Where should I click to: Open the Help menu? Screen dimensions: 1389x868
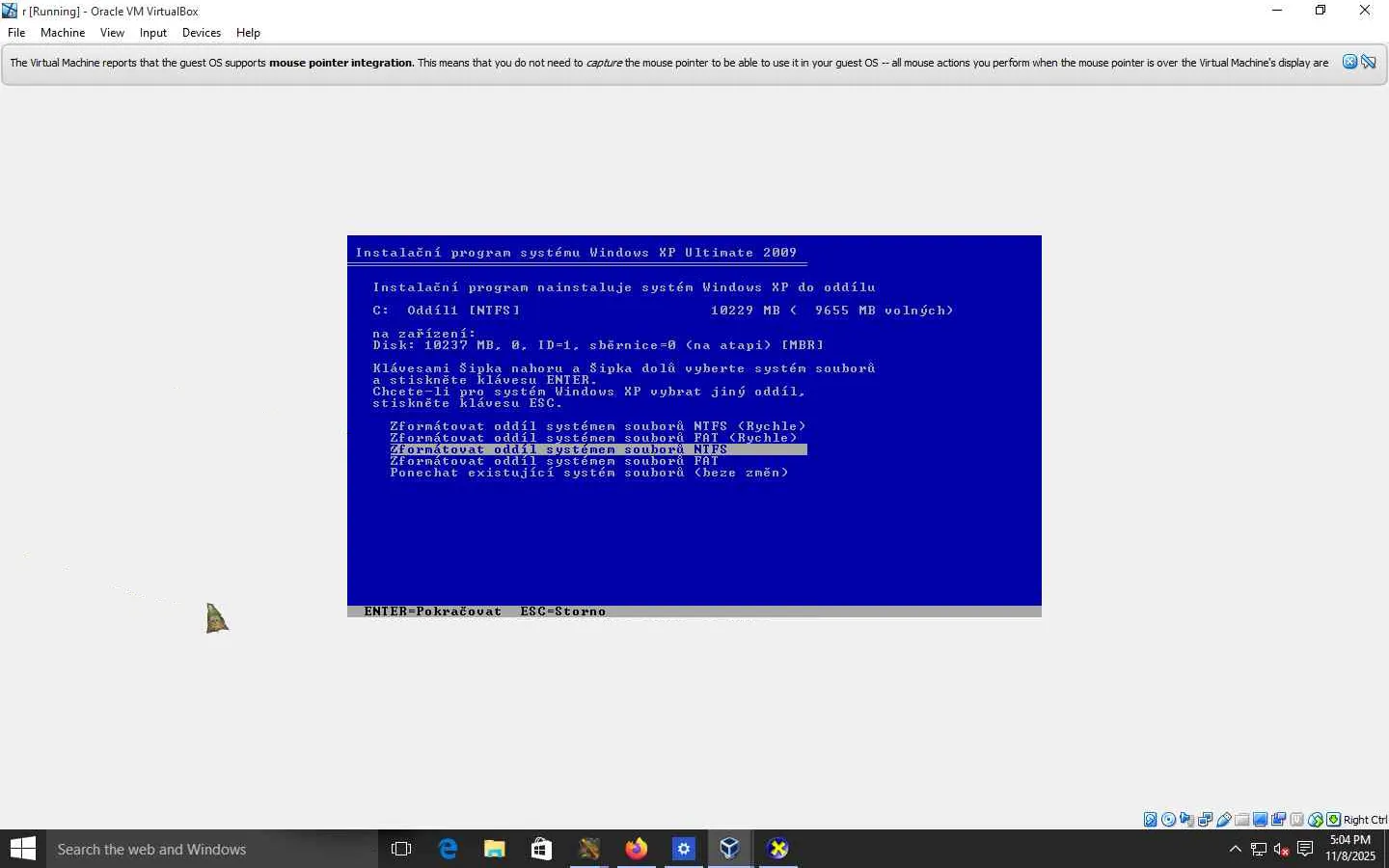click(x=248, y=33)
